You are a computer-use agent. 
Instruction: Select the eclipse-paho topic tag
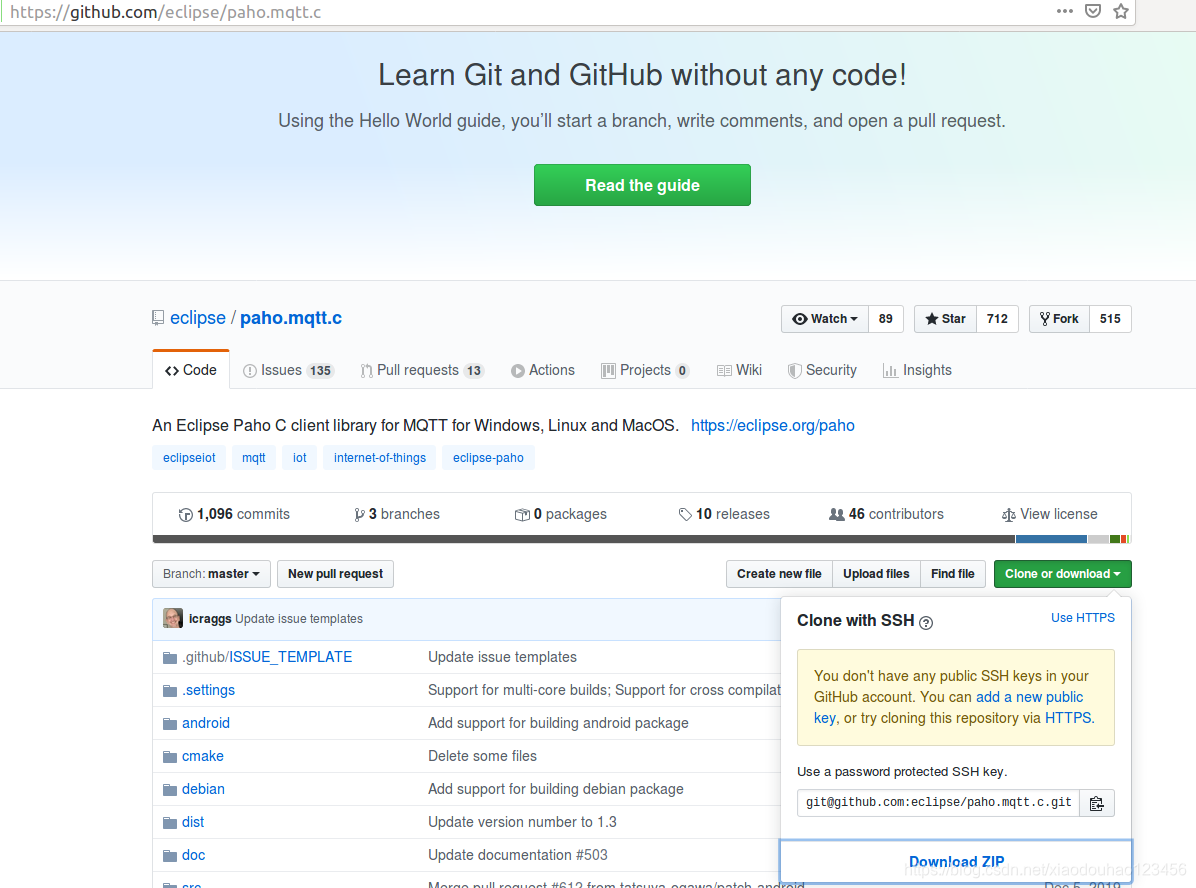pos(488,458)
